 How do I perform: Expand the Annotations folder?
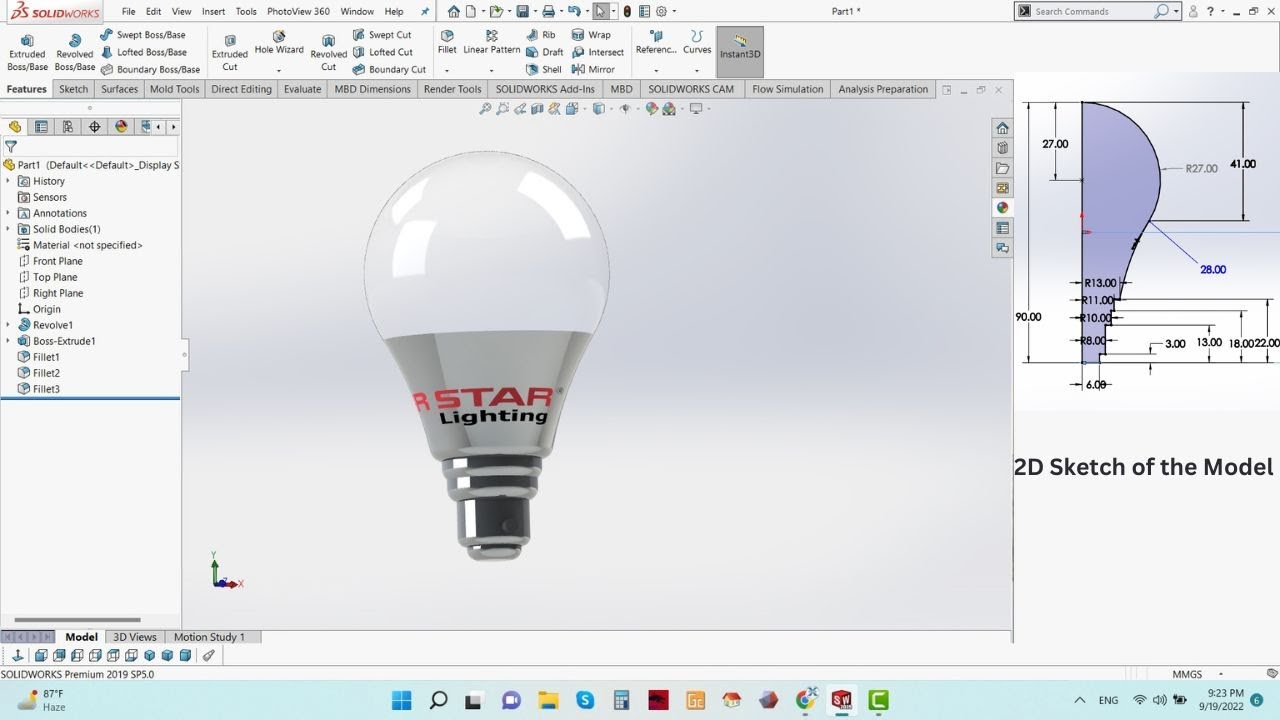point(8,213)
